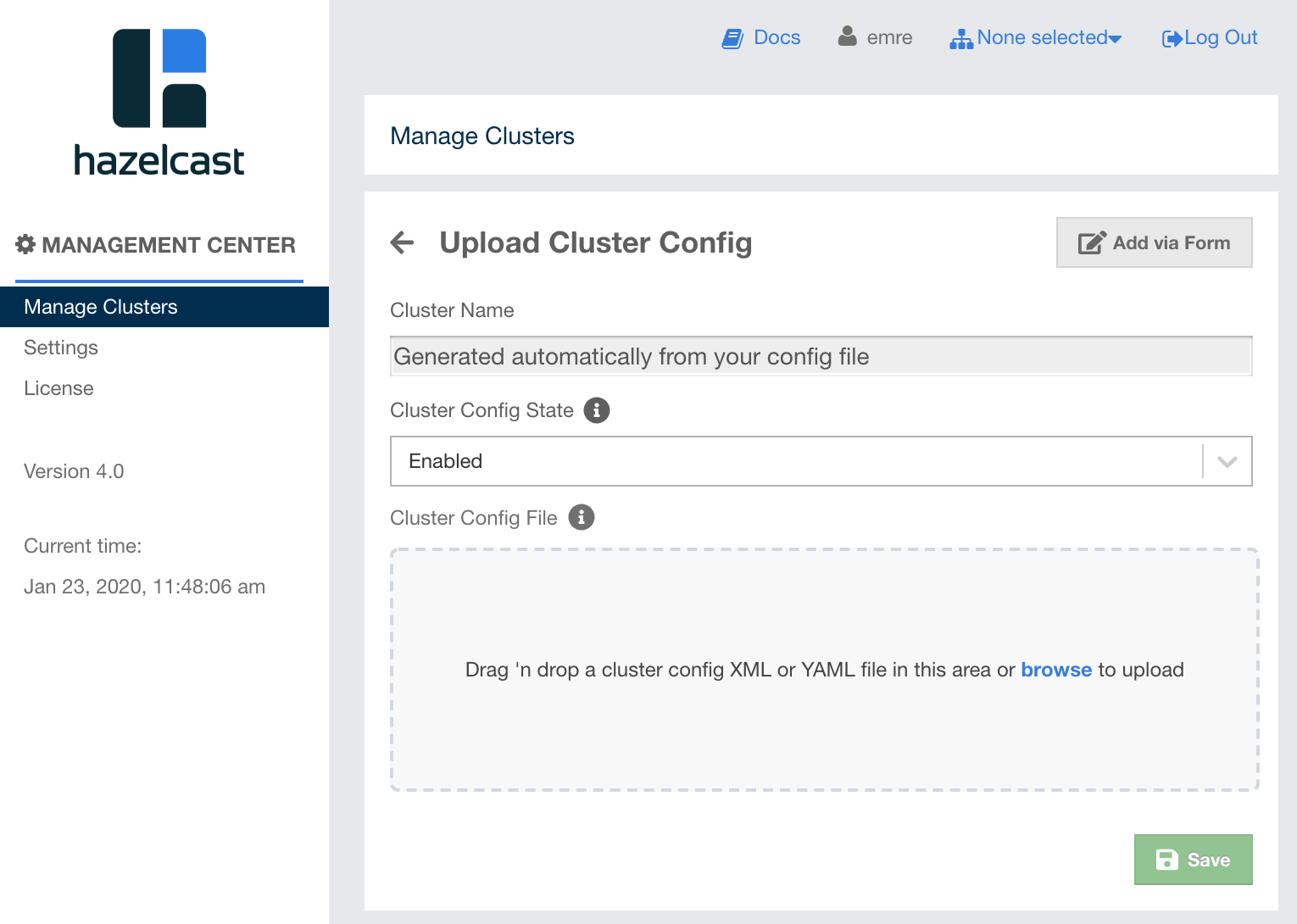
Task: Click the user avatar icon next to emre
Action: (847, 36)
